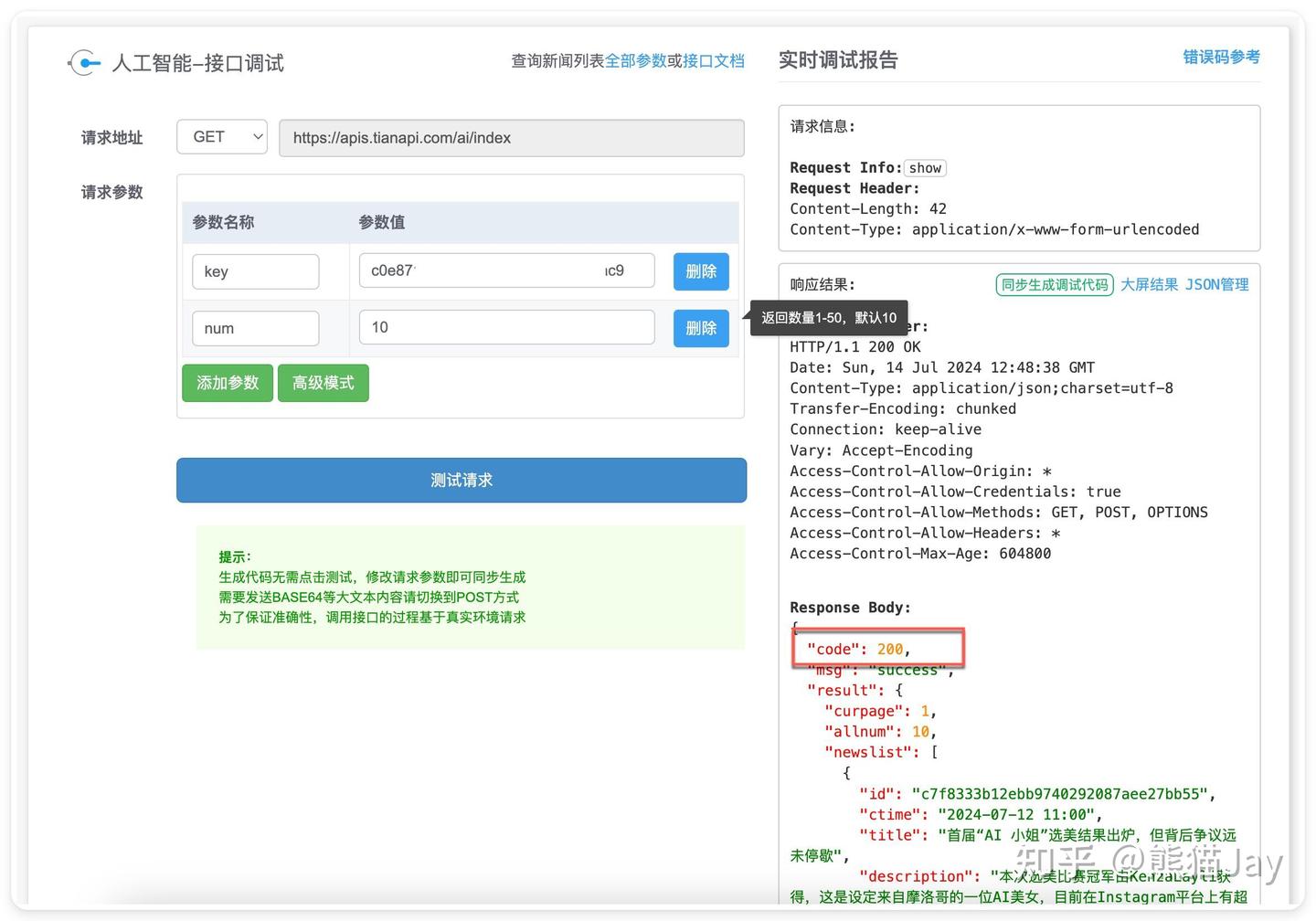The image size is (1316, 921).
Task: Click the 测试请求 button
Action: point(462,480)
